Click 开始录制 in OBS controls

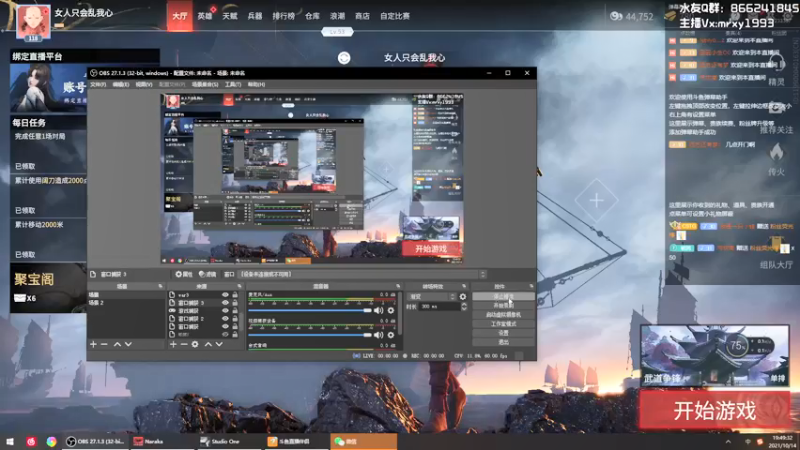(504, 306)
